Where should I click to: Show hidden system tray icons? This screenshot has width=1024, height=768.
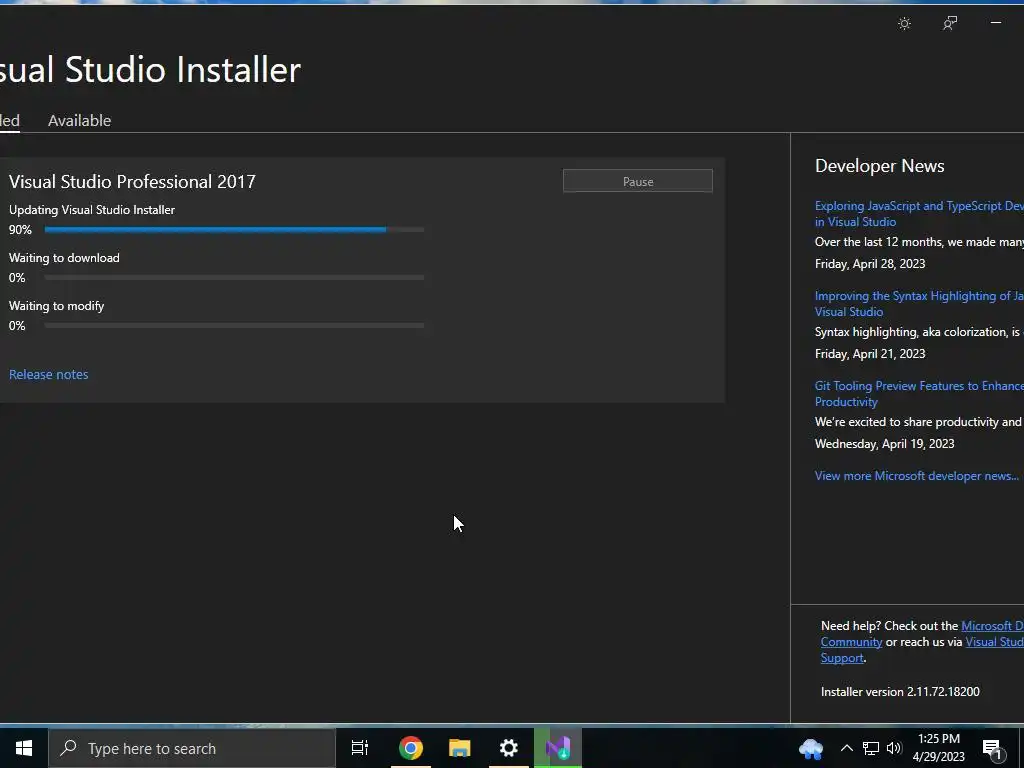point(846,748)
